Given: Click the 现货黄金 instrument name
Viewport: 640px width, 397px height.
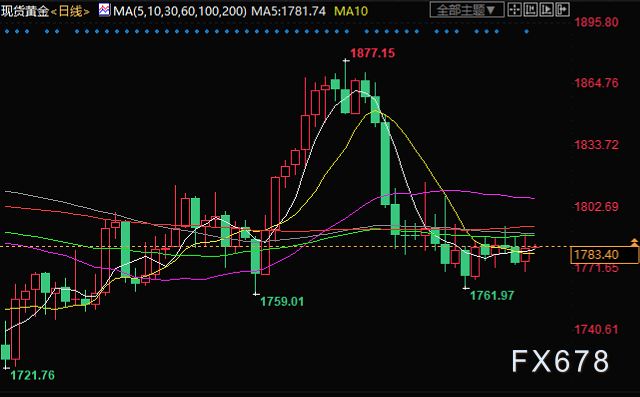Looking at the screenshot, I should point(25,11).
